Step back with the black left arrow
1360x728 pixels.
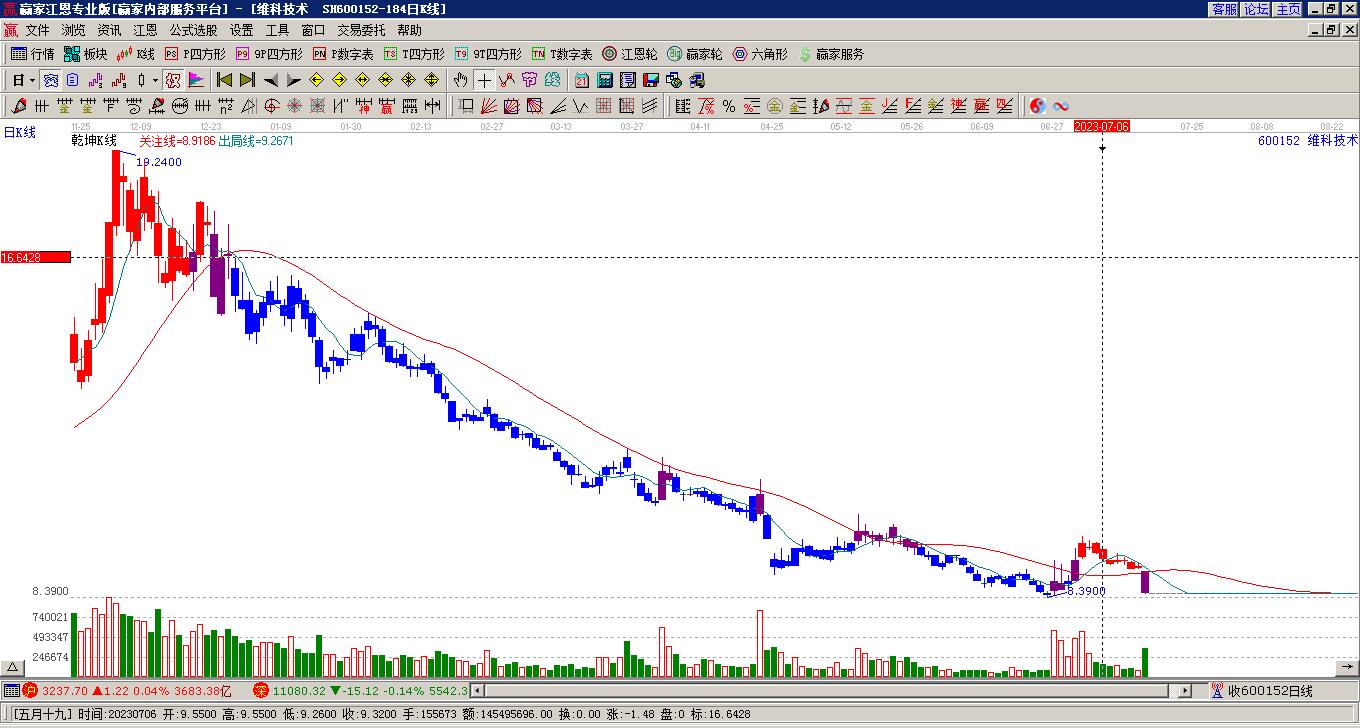click(x=270, y=80)
